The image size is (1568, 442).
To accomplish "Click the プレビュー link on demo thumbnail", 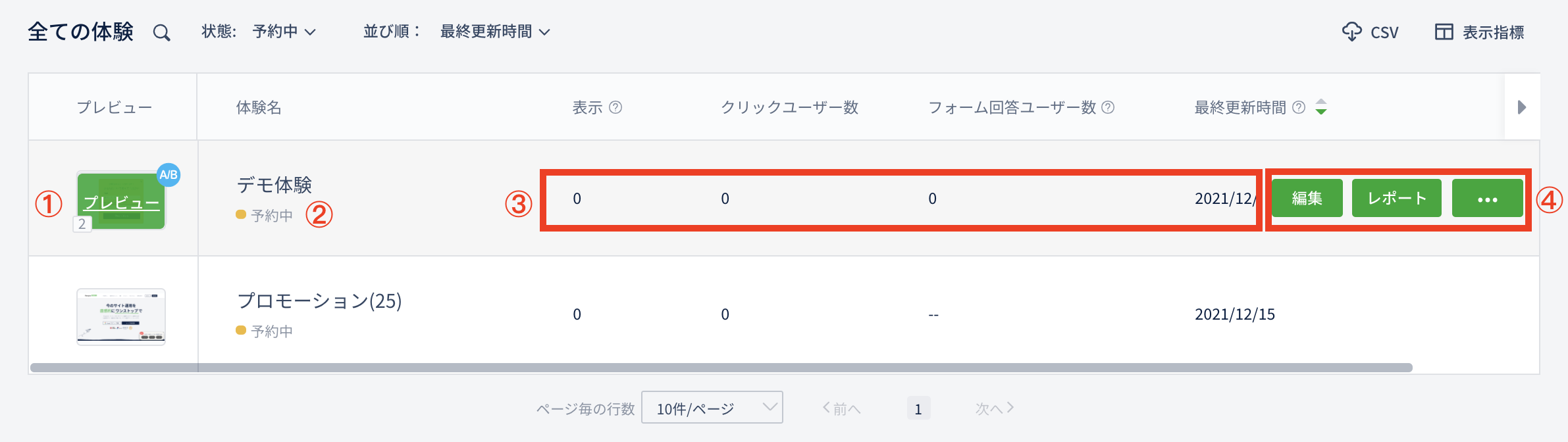I will [122, 203].
